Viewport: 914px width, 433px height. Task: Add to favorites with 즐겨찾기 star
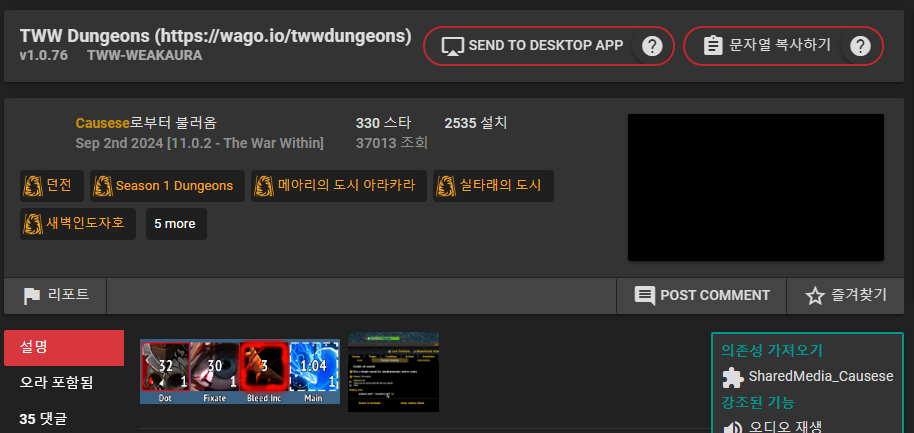coord(846,295)
